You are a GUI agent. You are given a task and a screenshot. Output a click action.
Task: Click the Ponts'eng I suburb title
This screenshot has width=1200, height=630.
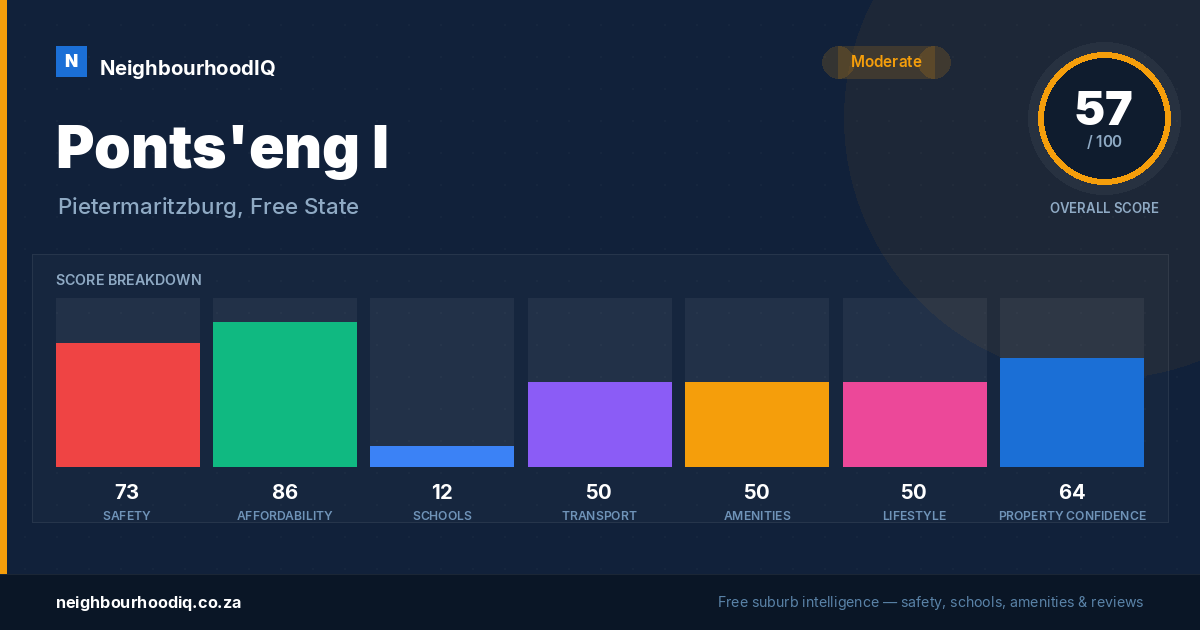click(222, 148)
